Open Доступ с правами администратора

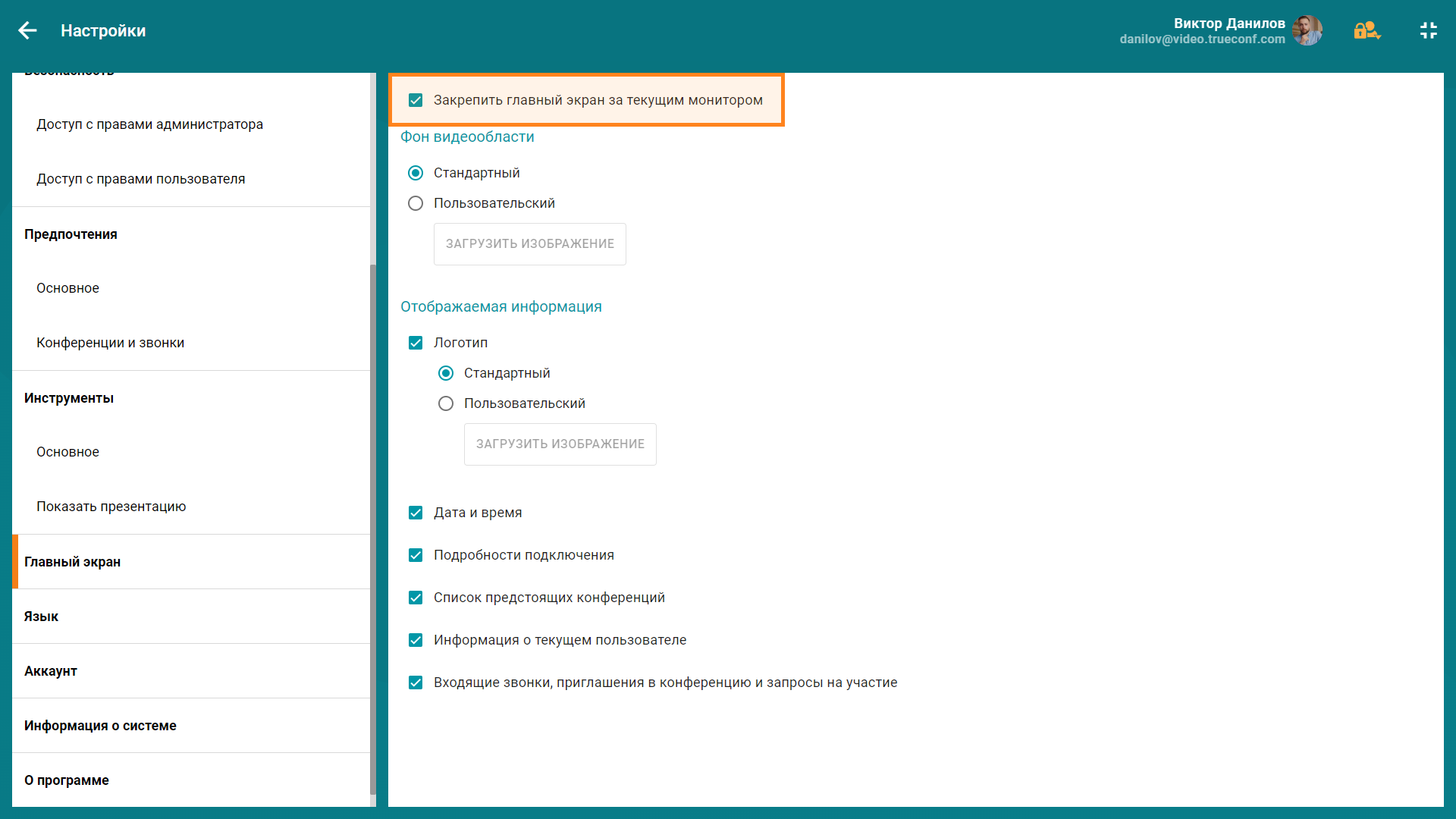click(x=191, y=124)
